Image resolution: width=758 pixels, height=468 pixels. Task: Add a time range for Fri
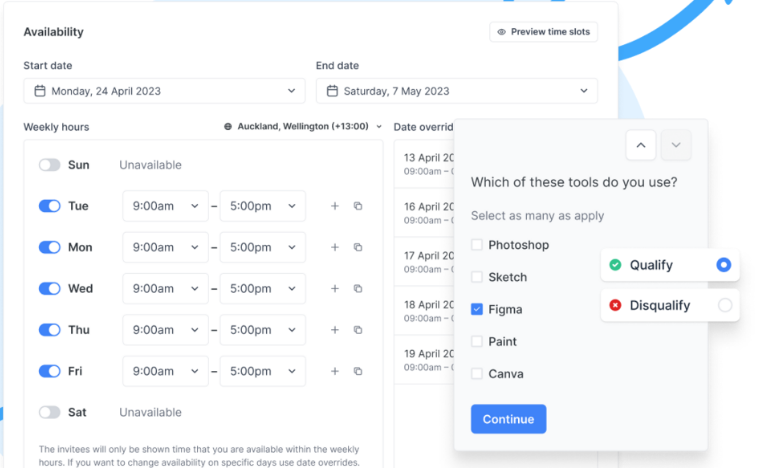tap(335, 371)
